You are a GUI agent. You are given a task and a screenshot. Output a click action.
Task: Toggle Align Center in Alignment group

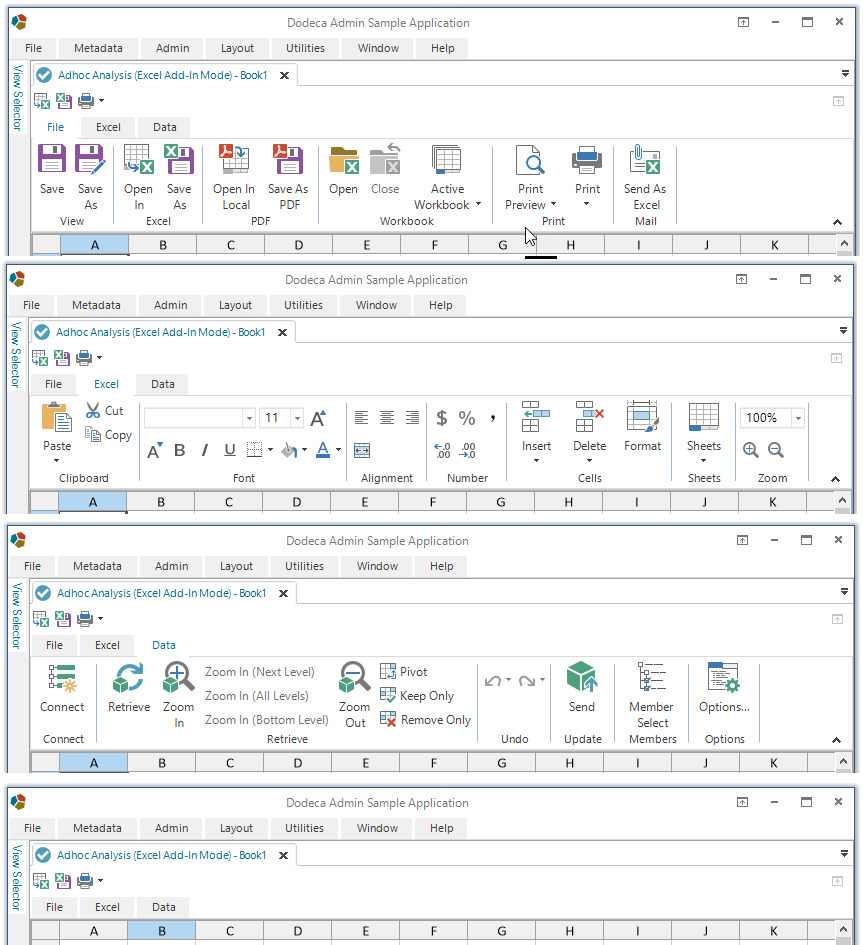click(387, 418)
